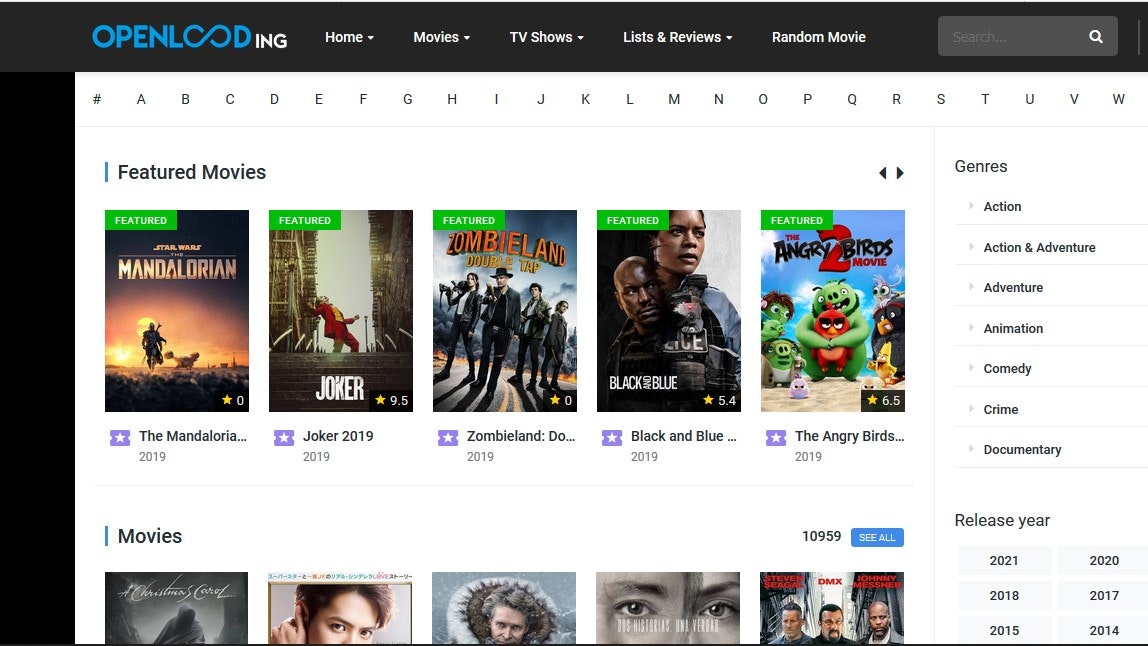Go to next featured movies slide

coord(900,173)
